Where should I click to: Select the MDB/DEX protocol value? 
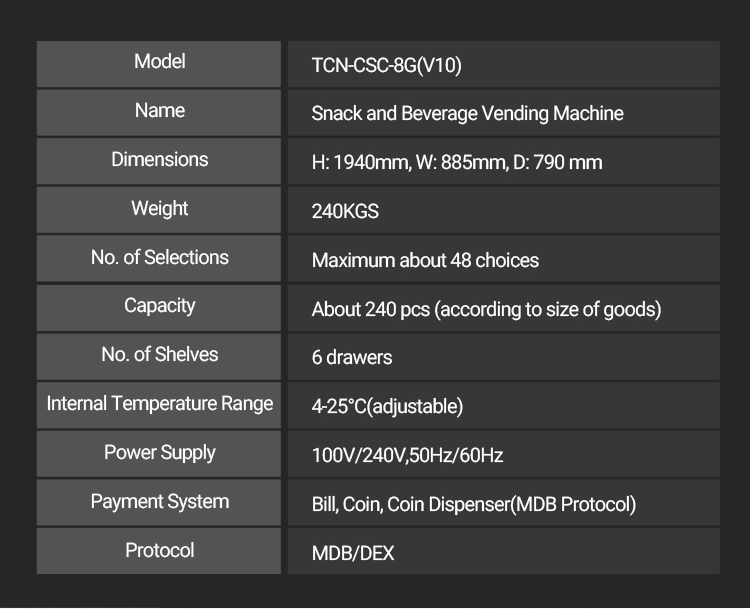click(x=353, y=554)
